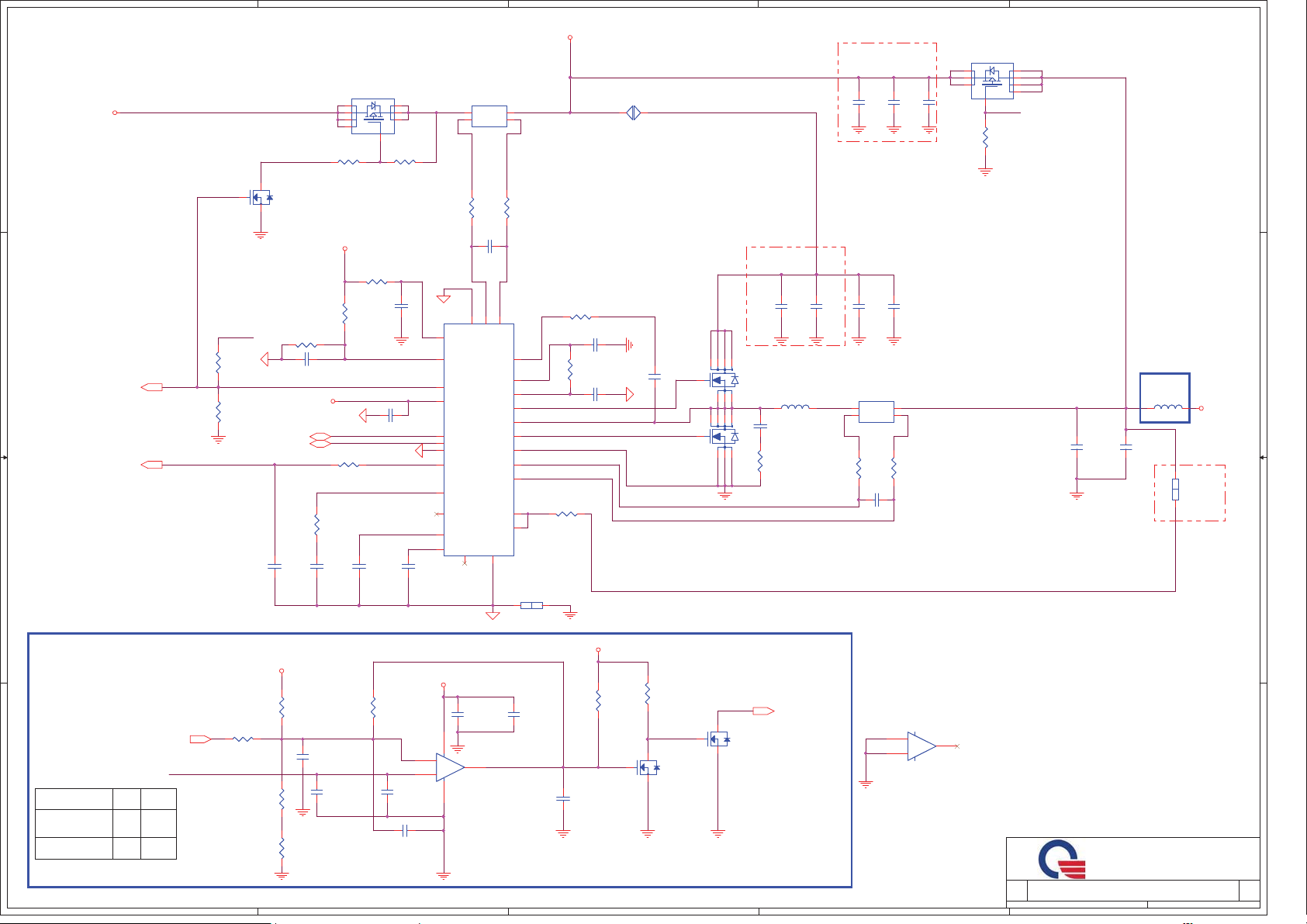Select the boxed MOSFET on the upper-left input line

373,116
